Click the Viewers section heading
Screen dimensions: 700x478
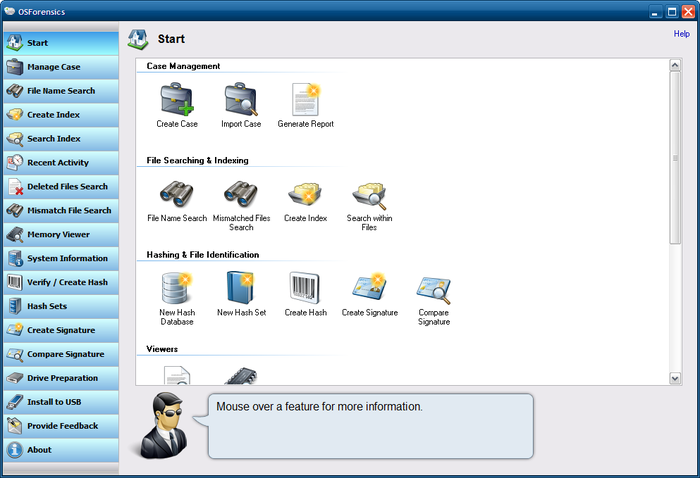click(x=162, y=349)
